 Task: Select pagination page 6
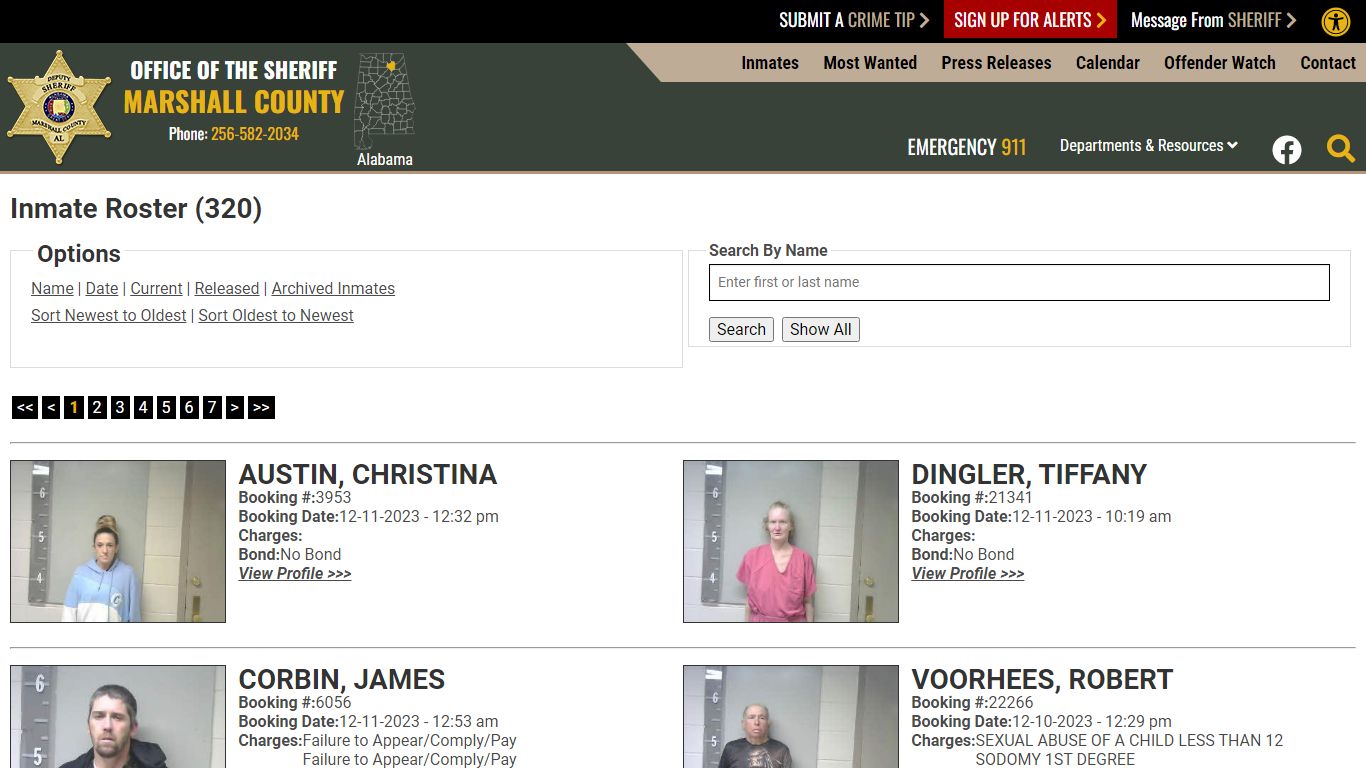pyautogui.click(x=189, y=407)
